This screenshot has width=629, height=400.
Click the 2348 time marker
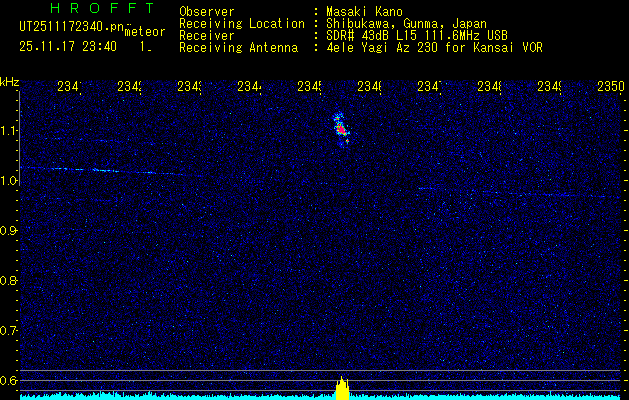point(489,87)
